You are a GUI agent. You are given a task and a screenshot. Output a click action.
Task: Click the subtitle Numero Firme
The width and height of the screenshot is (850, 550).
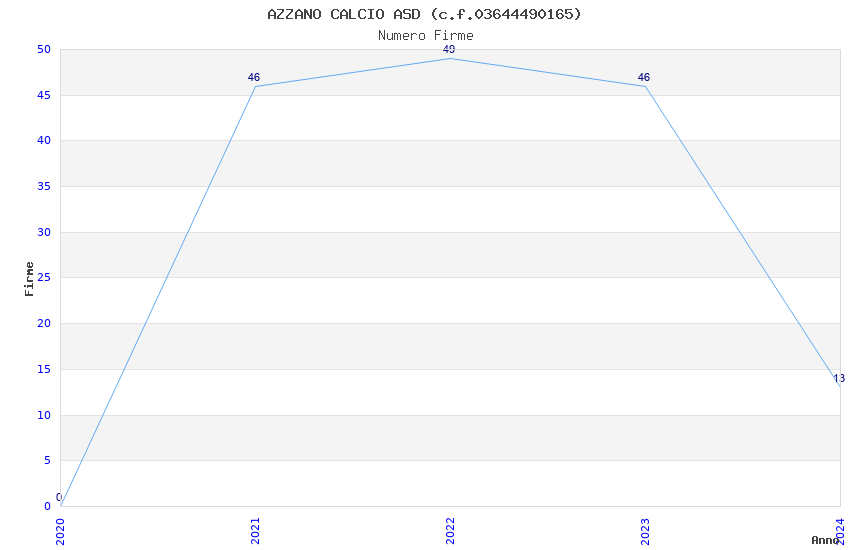(426, 36)
